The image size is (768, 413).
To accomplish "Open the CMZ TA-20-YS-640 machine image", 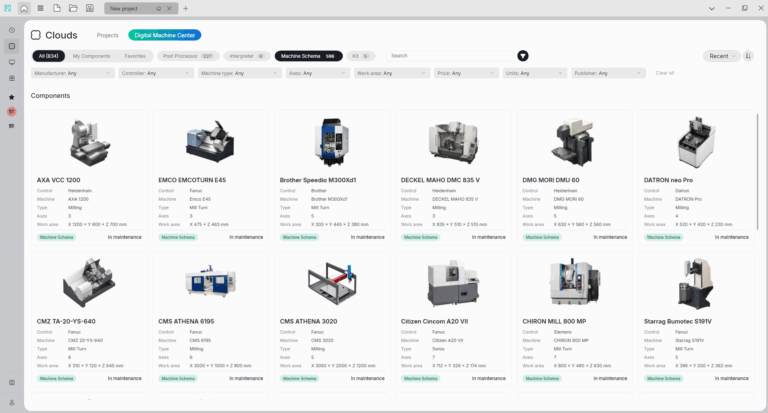I will (x=89, y=283).
